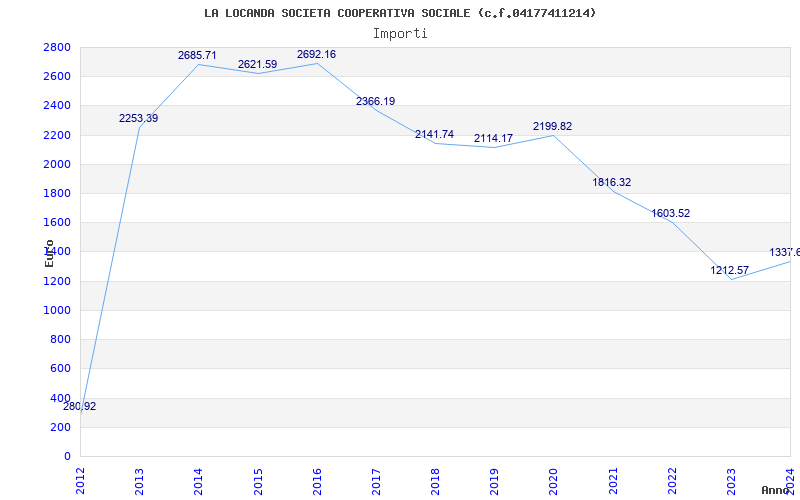Image resolution: width=800 pixels, height=500 pixels.
Task: Click x-axis year label 2012
Action: pos(80,481)
